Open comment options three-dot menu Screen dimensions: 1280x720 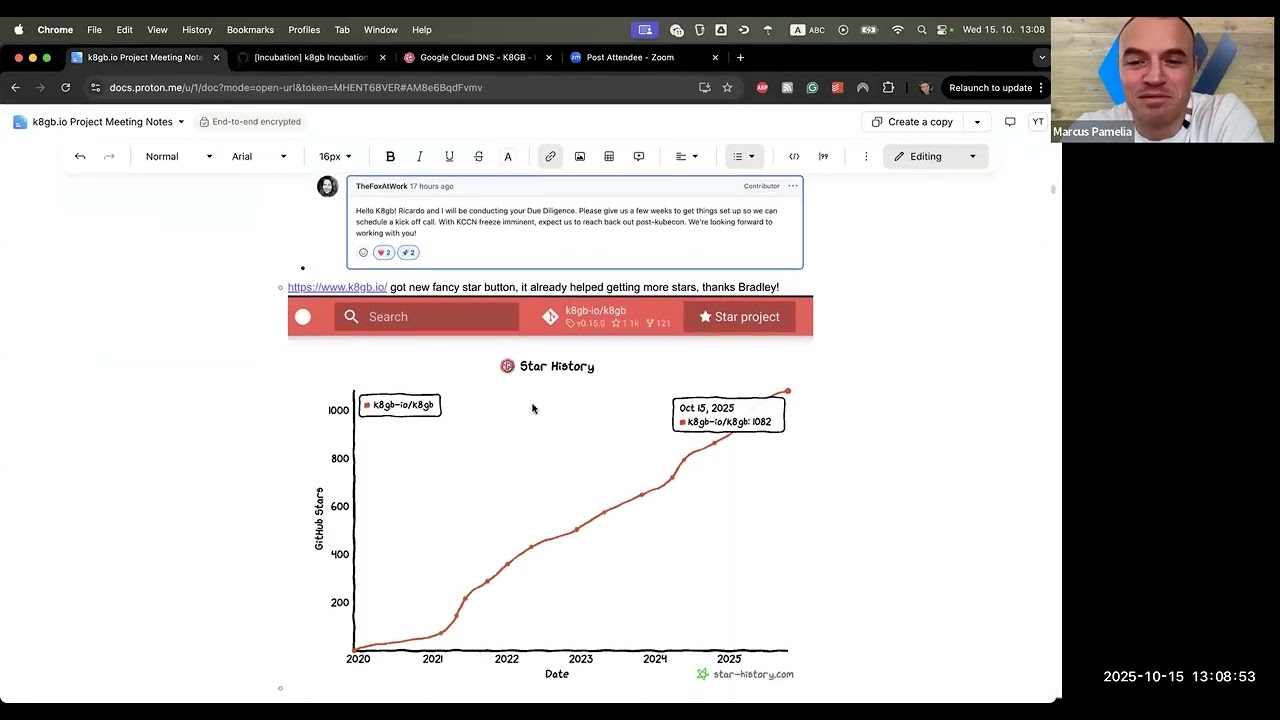click(793, 186)
